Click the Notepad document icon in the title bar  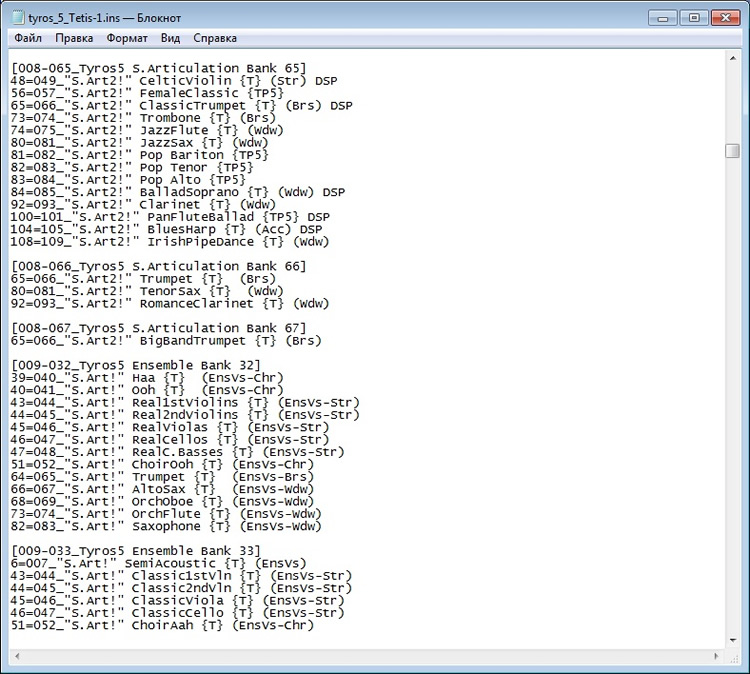pyautogui.click(x=18, y=18)
